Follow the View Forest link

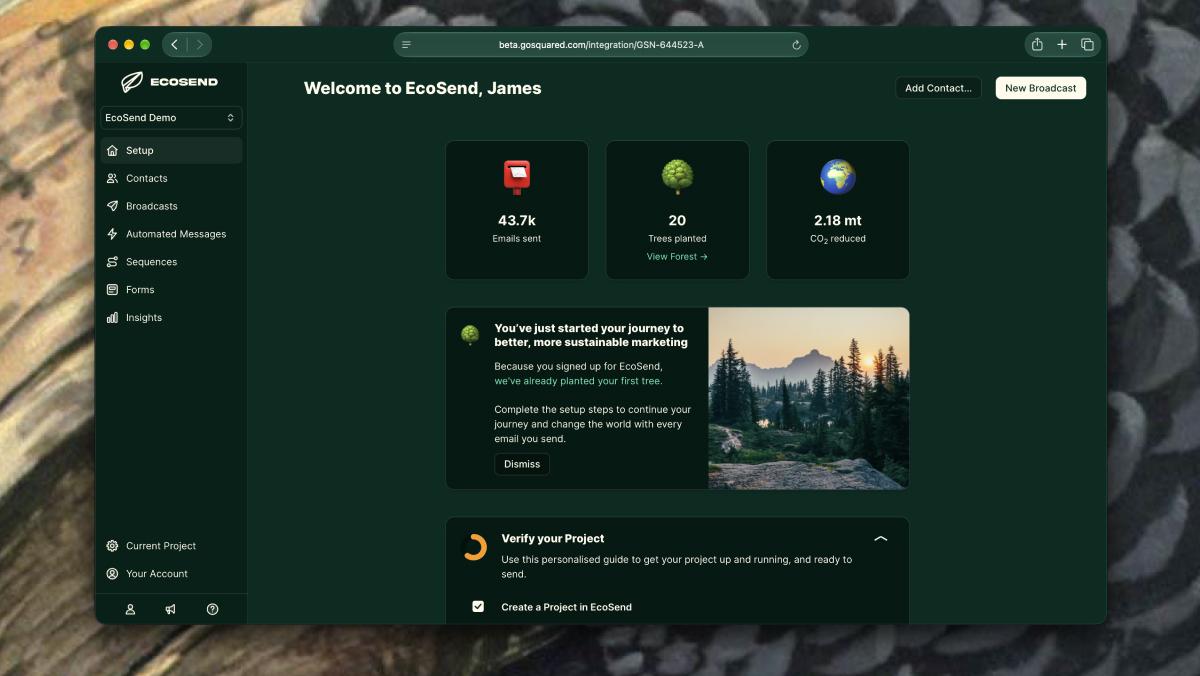677,257
